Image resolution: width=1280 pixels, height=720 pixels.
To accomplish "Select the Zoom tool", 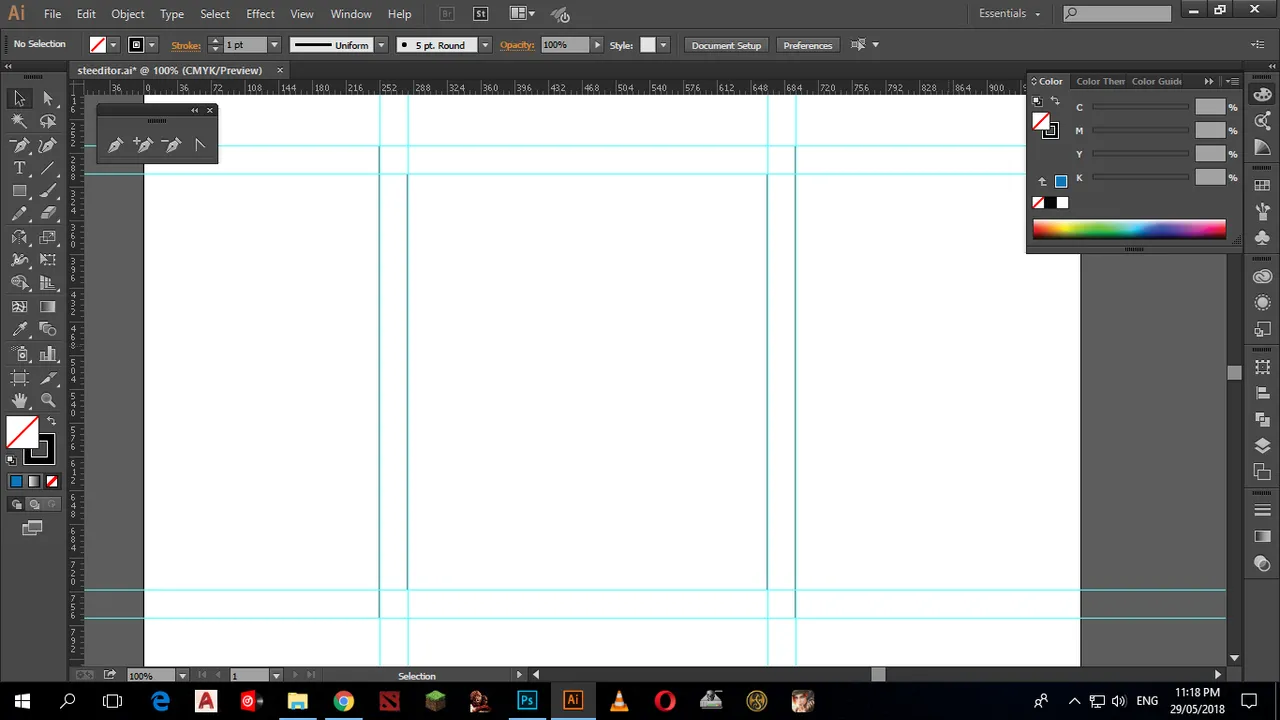I will coord(47,401).
